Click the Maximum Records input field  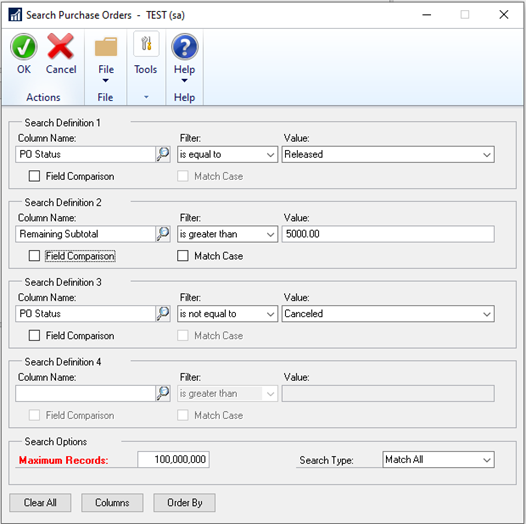173,459
